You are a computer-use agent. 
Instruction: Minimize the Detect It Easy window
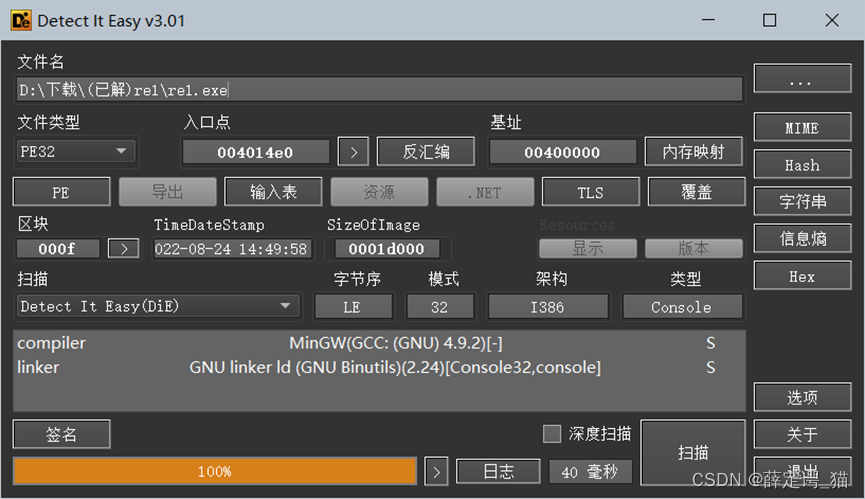(708, 20)
